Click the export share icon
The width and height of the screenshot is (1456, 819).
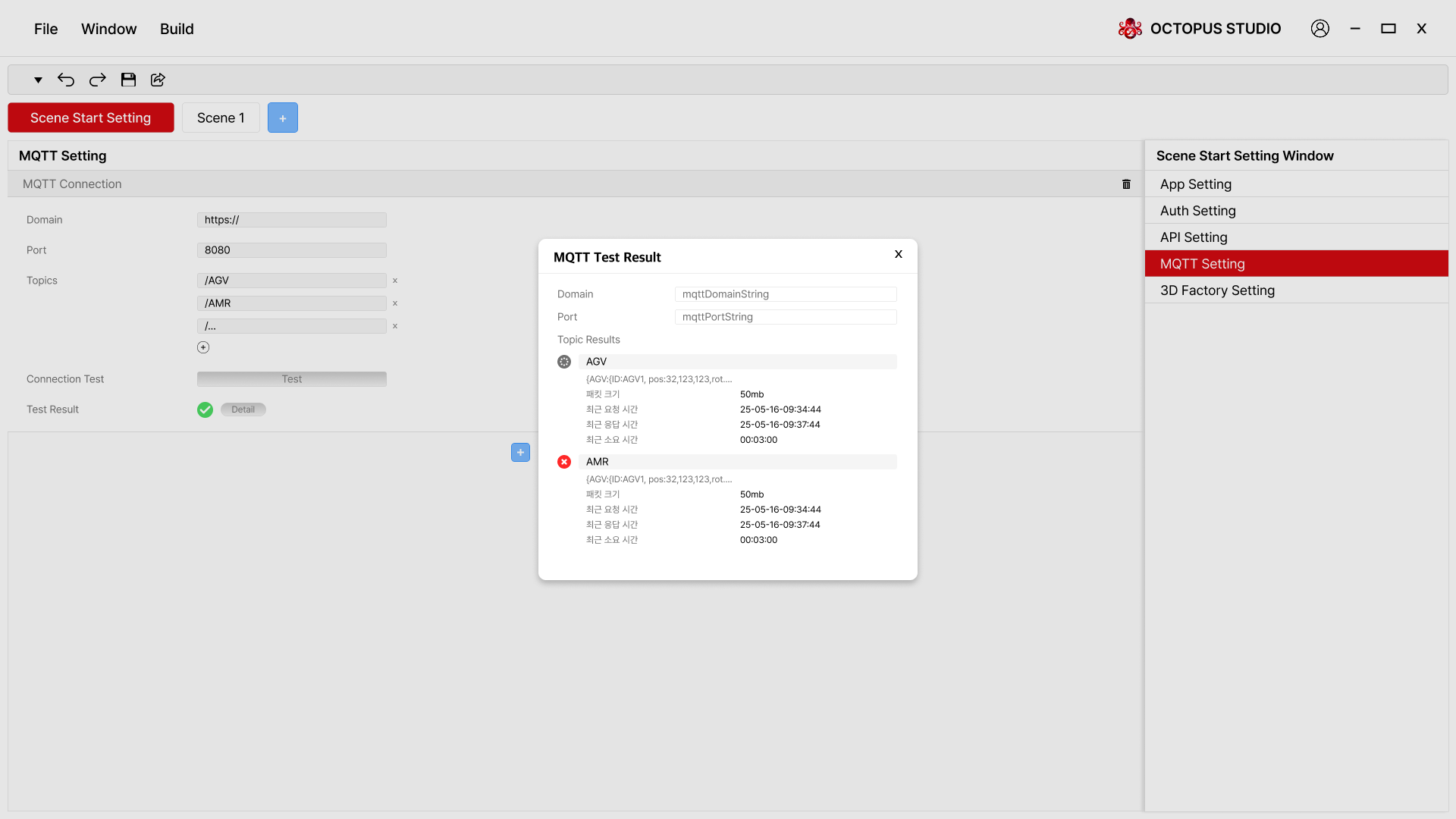point(158,80)
